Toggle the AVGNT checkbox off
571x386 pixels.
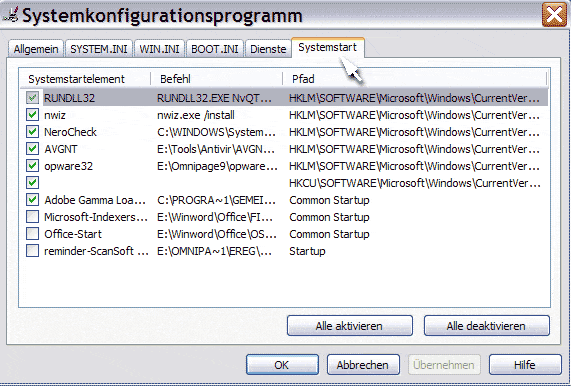pyautogui.click(x=32, y=149)
